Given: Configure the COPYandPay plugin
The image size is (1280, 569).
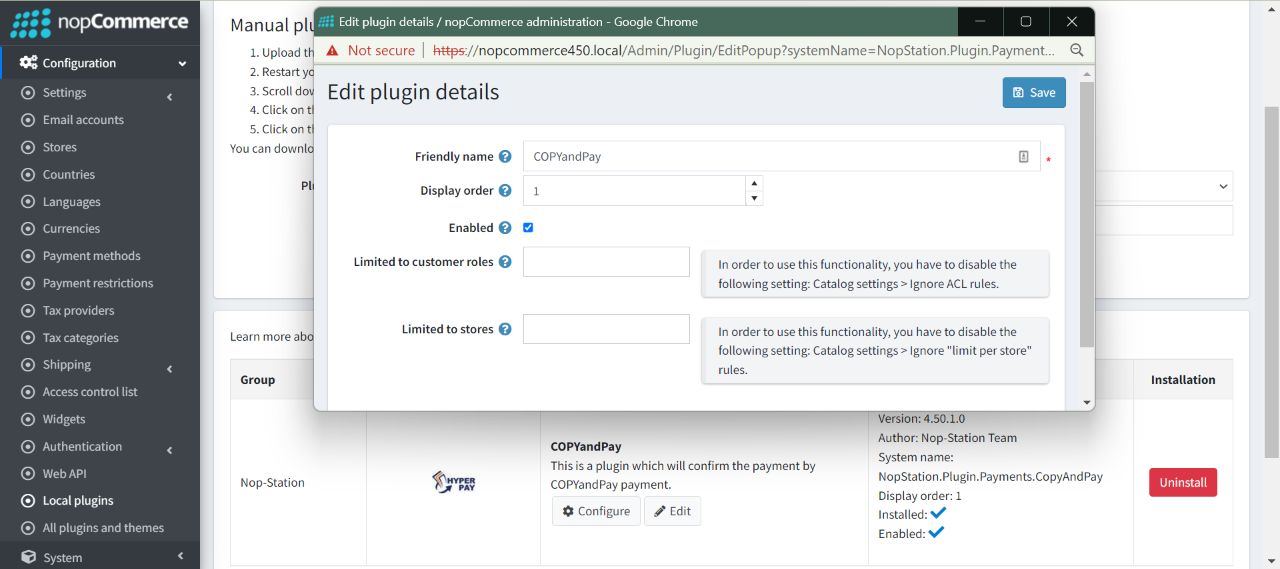Looking at the screenshot, I should [x=596, y=511].
